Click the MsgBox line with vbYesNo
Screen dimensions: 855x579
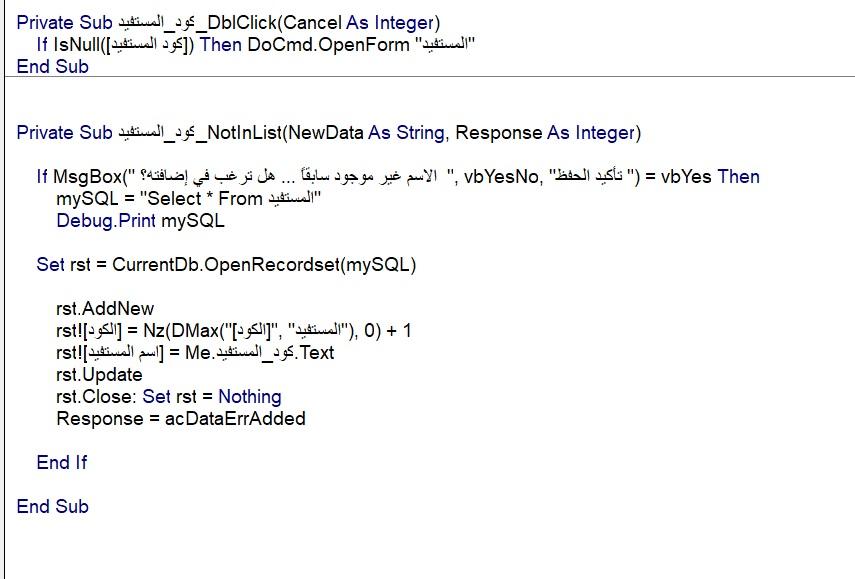(x=398, y=177)
